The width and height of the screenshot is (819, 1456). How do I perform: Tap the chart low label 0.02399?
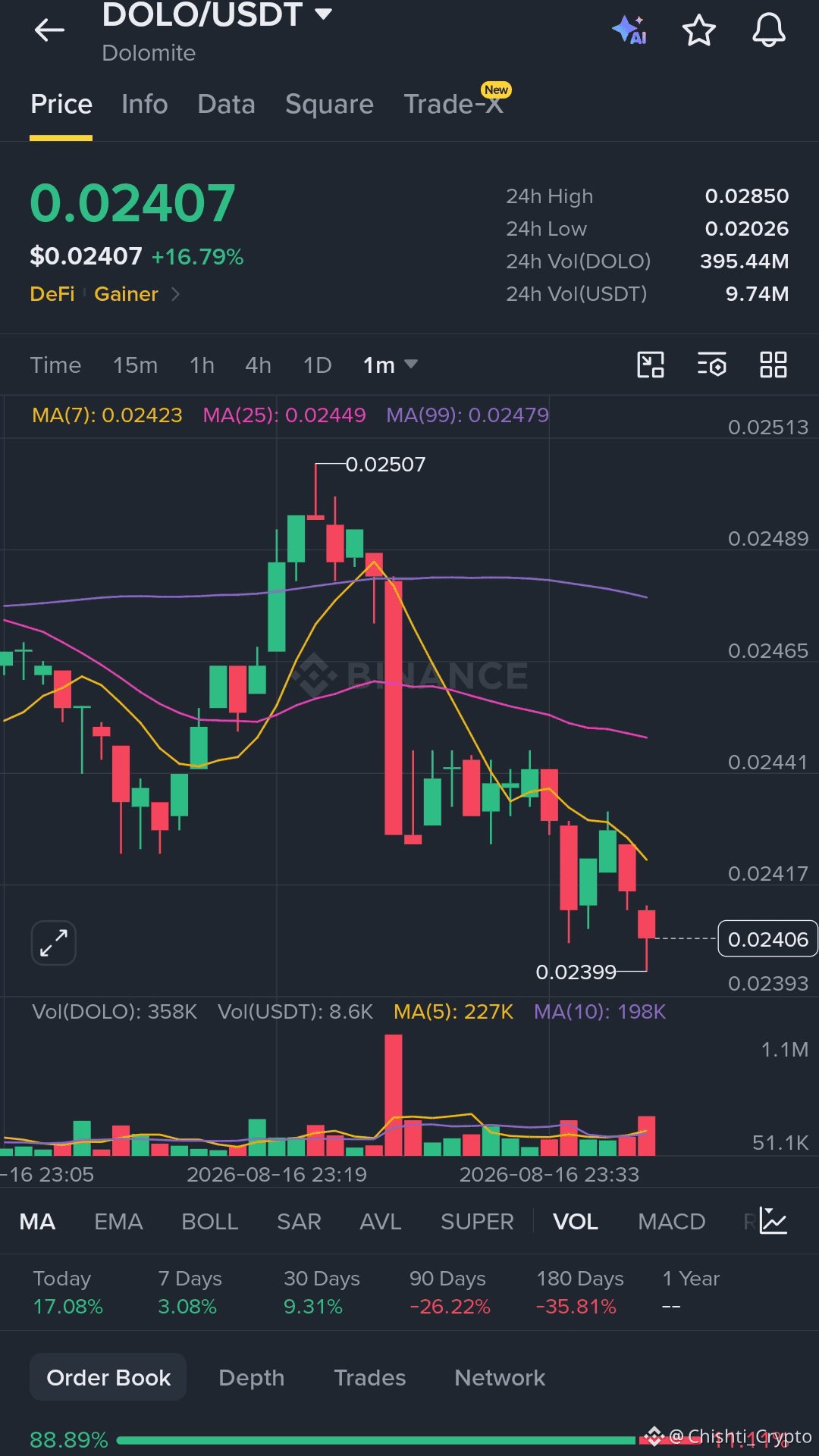click(576, 972)
